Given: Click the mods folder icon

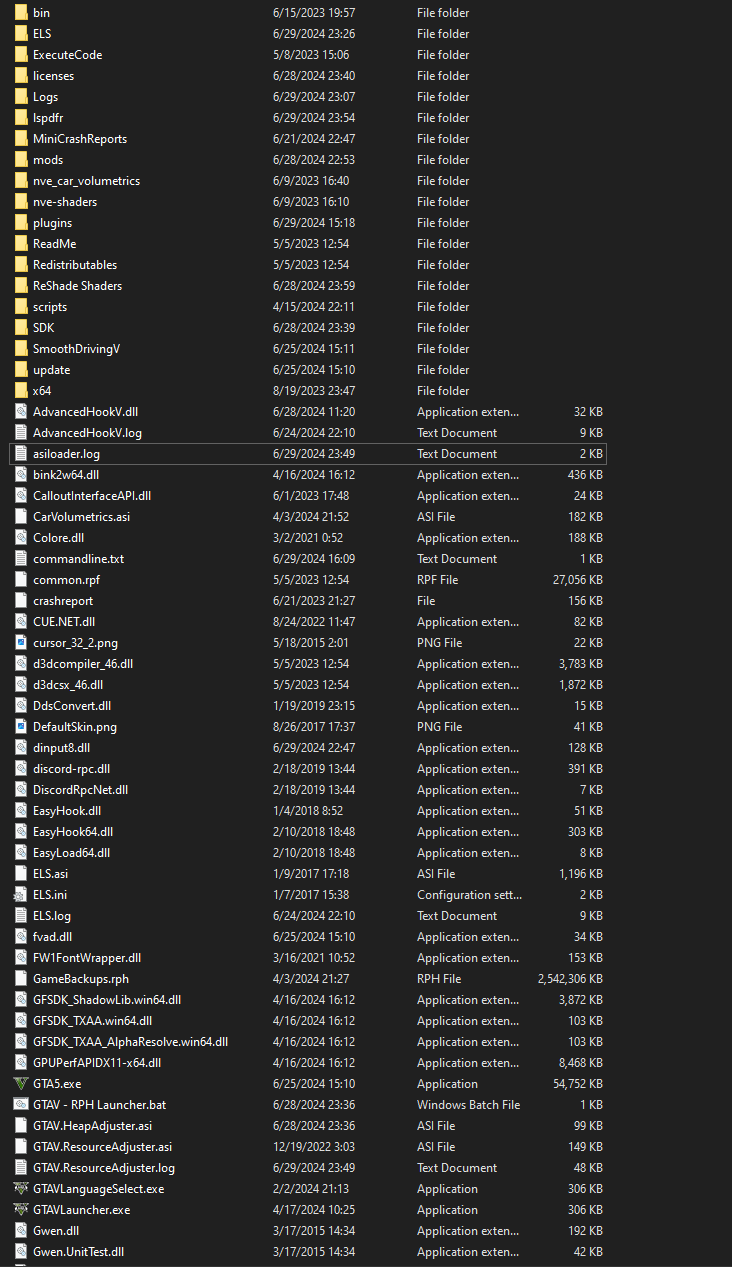Looking at the screenshot, I should (x=21, y=160).
